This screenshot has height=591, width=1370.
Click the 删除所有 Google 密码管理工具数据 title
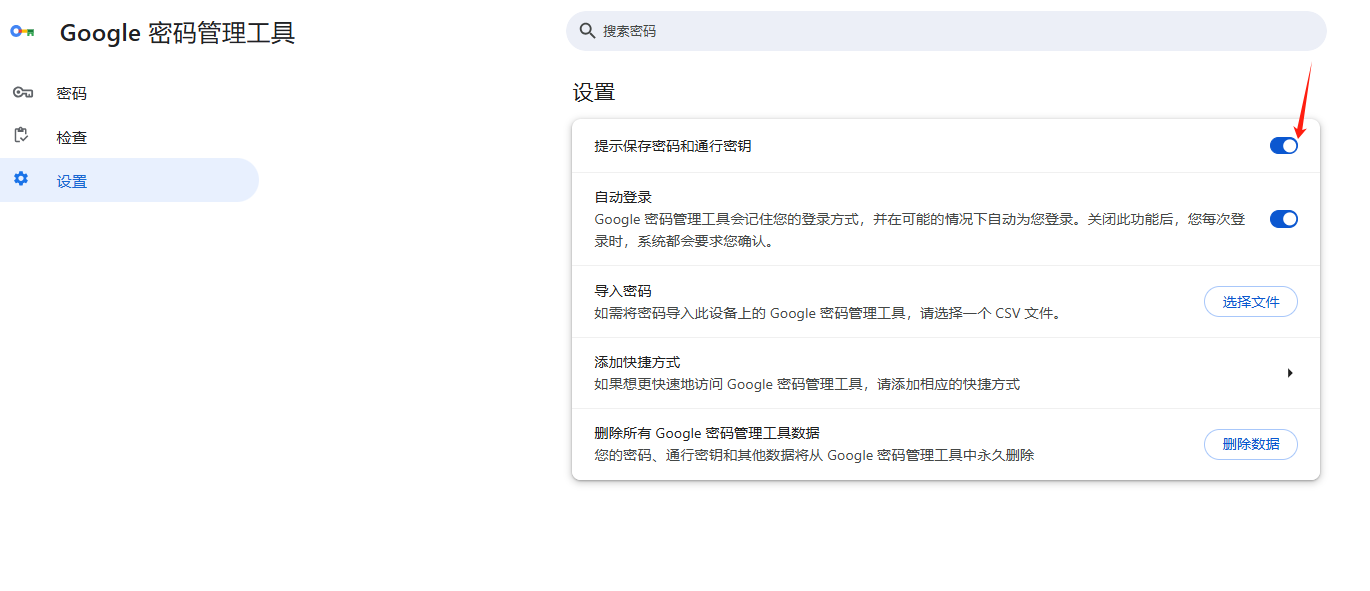(707, 433)
